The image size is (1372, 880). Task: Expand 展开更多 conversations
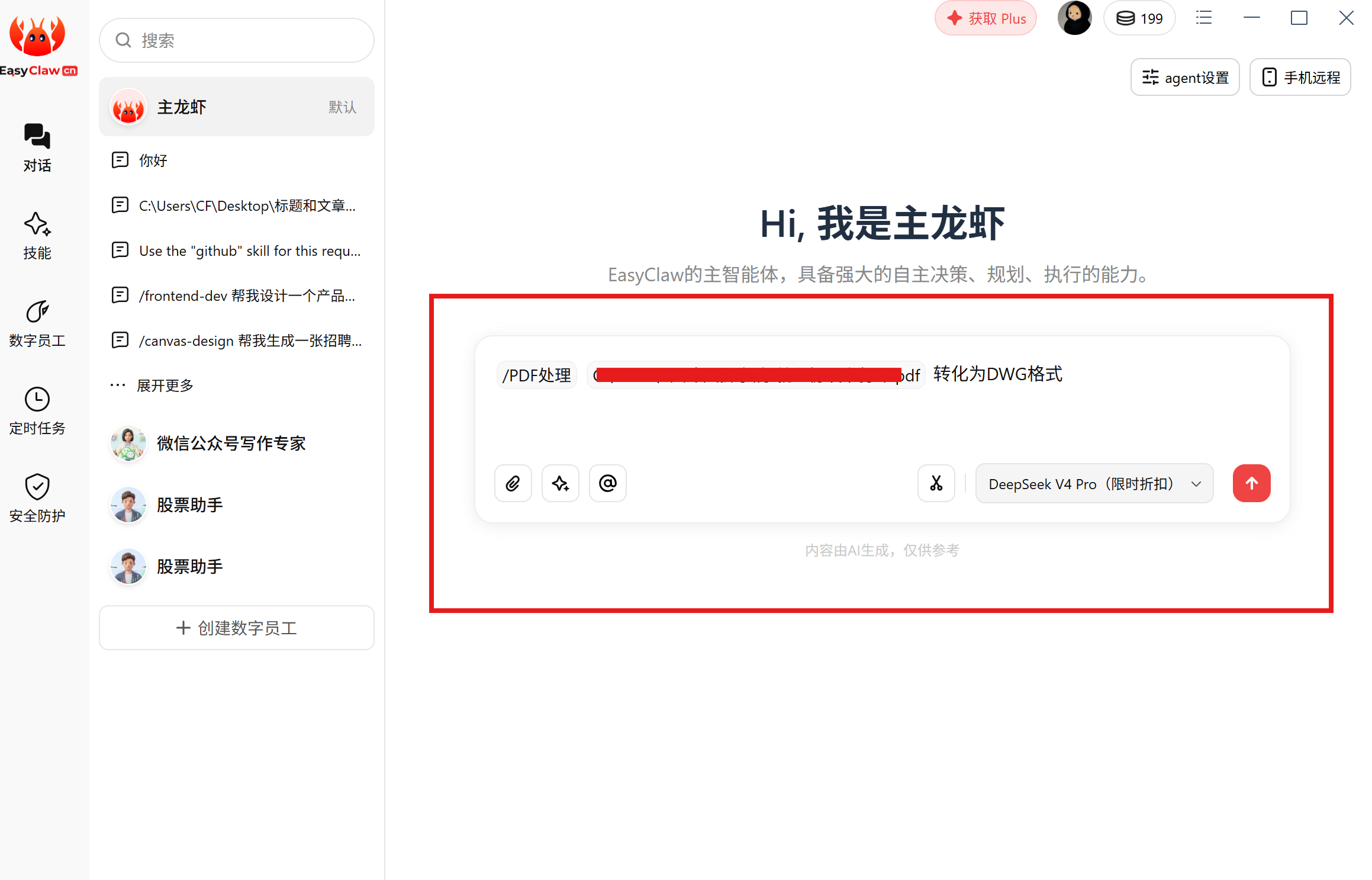pos(153,386)
